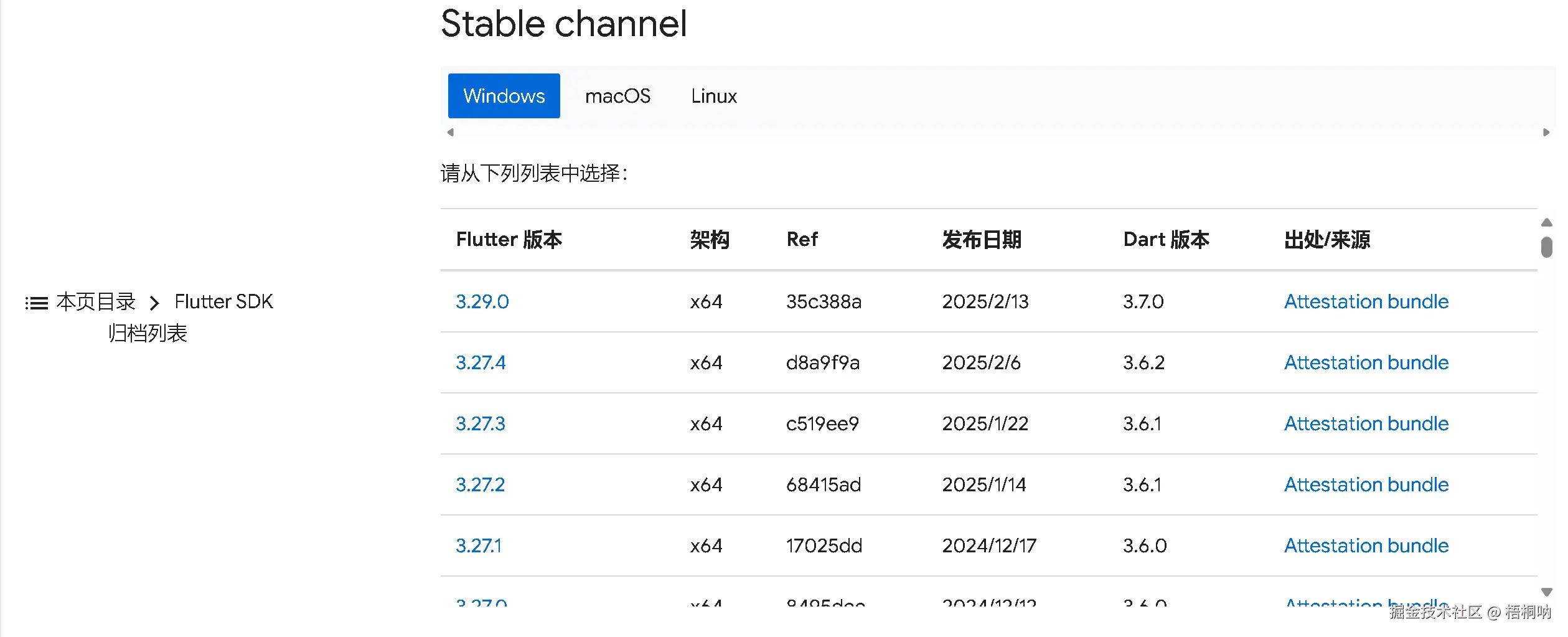
Task: Click the Ref value 17025dd
Action: (x=824, y=546)
